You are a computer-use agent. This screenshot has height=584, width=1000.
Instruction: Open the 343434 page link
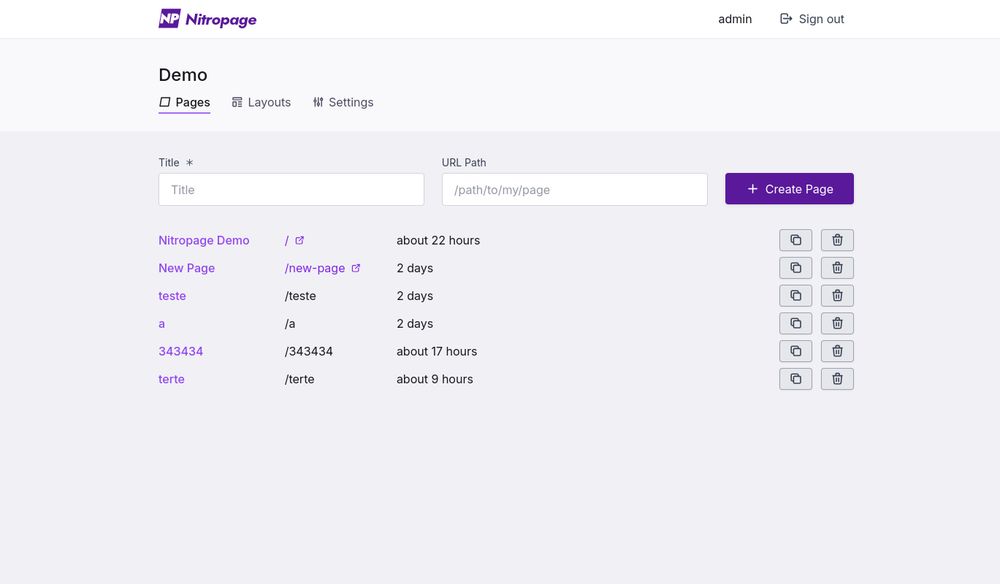coord(180,351)
